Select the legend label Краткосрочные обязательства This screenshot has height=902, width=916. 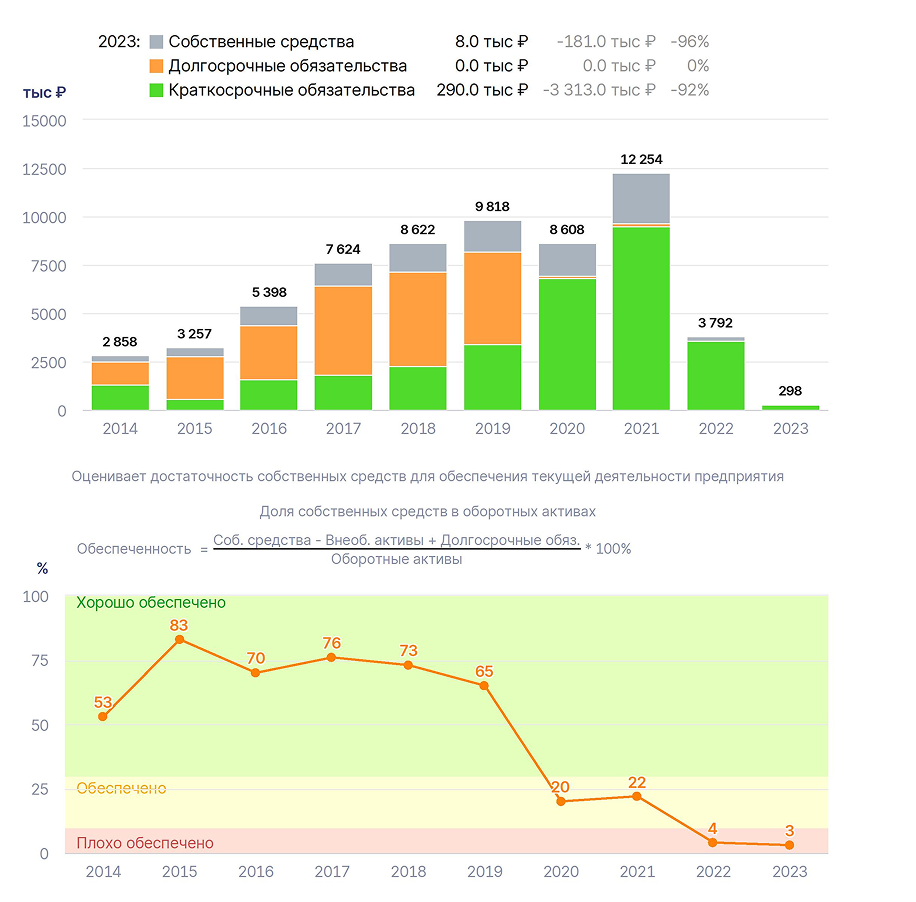point(292,90)
